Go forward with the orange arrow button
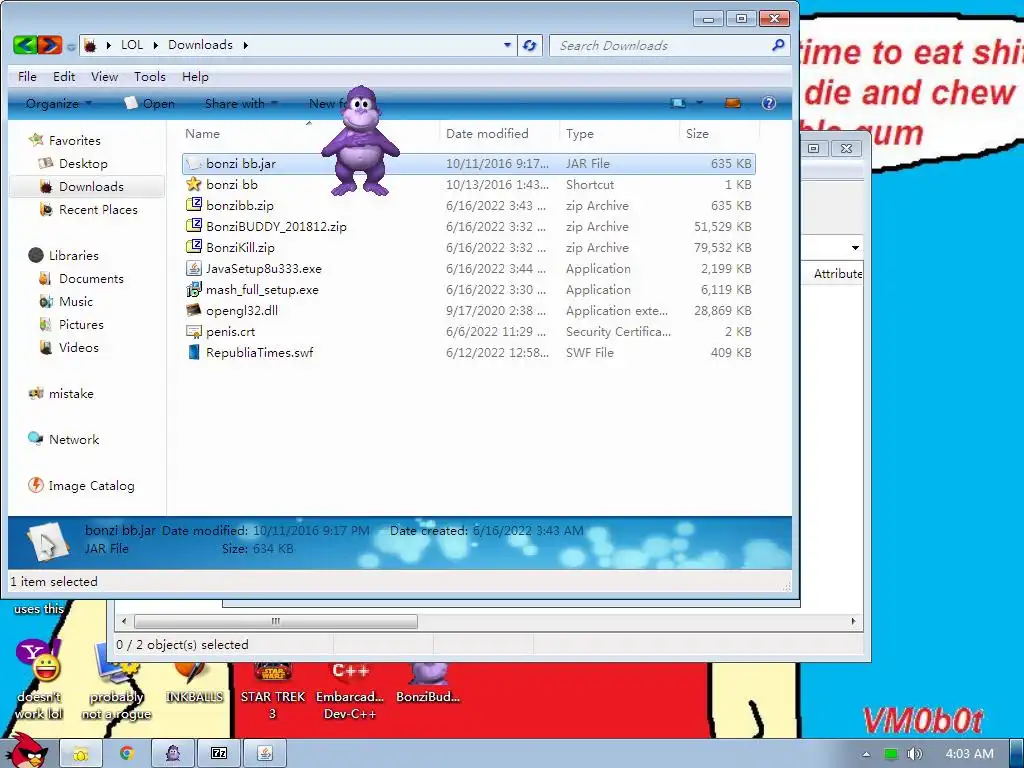The image size is (1024, 768). pos(50,45)
